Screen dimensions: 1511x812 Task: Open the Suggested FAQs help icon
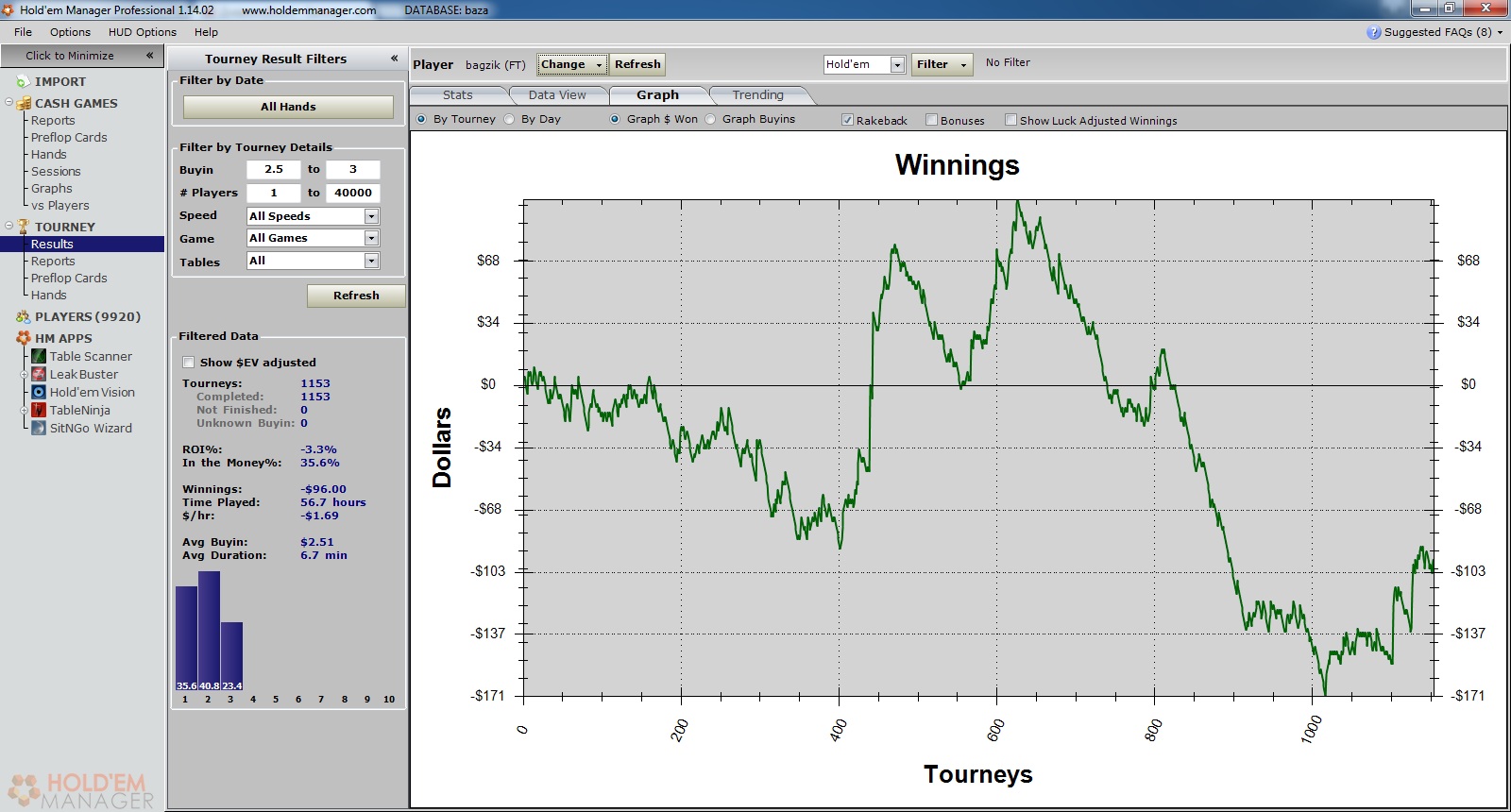[x=1373, y=32]
